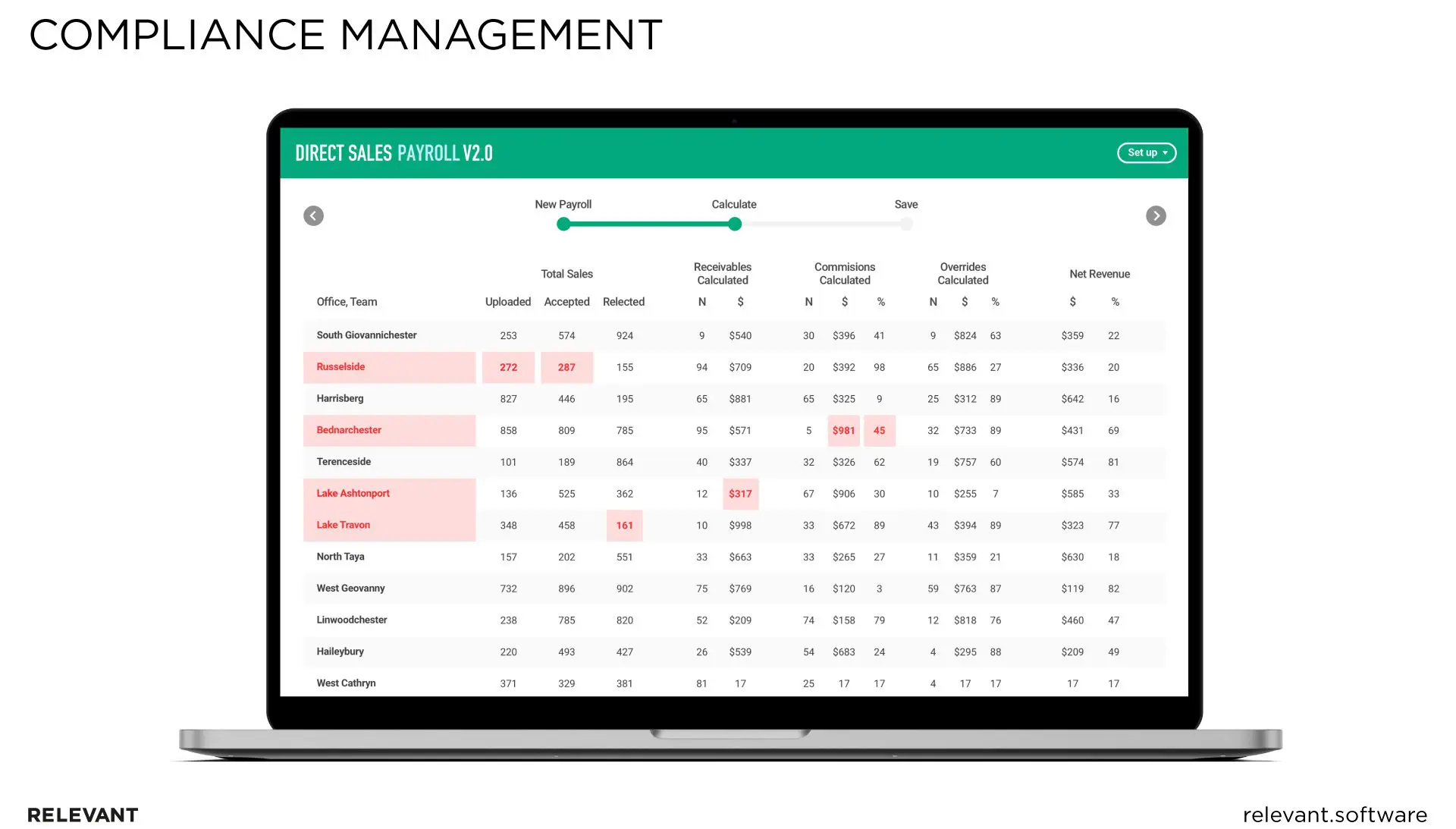The height and width of the screenshot is (829, 1456).
Task: Select the highlighted $981 commission value
Action: click(843, 430)
